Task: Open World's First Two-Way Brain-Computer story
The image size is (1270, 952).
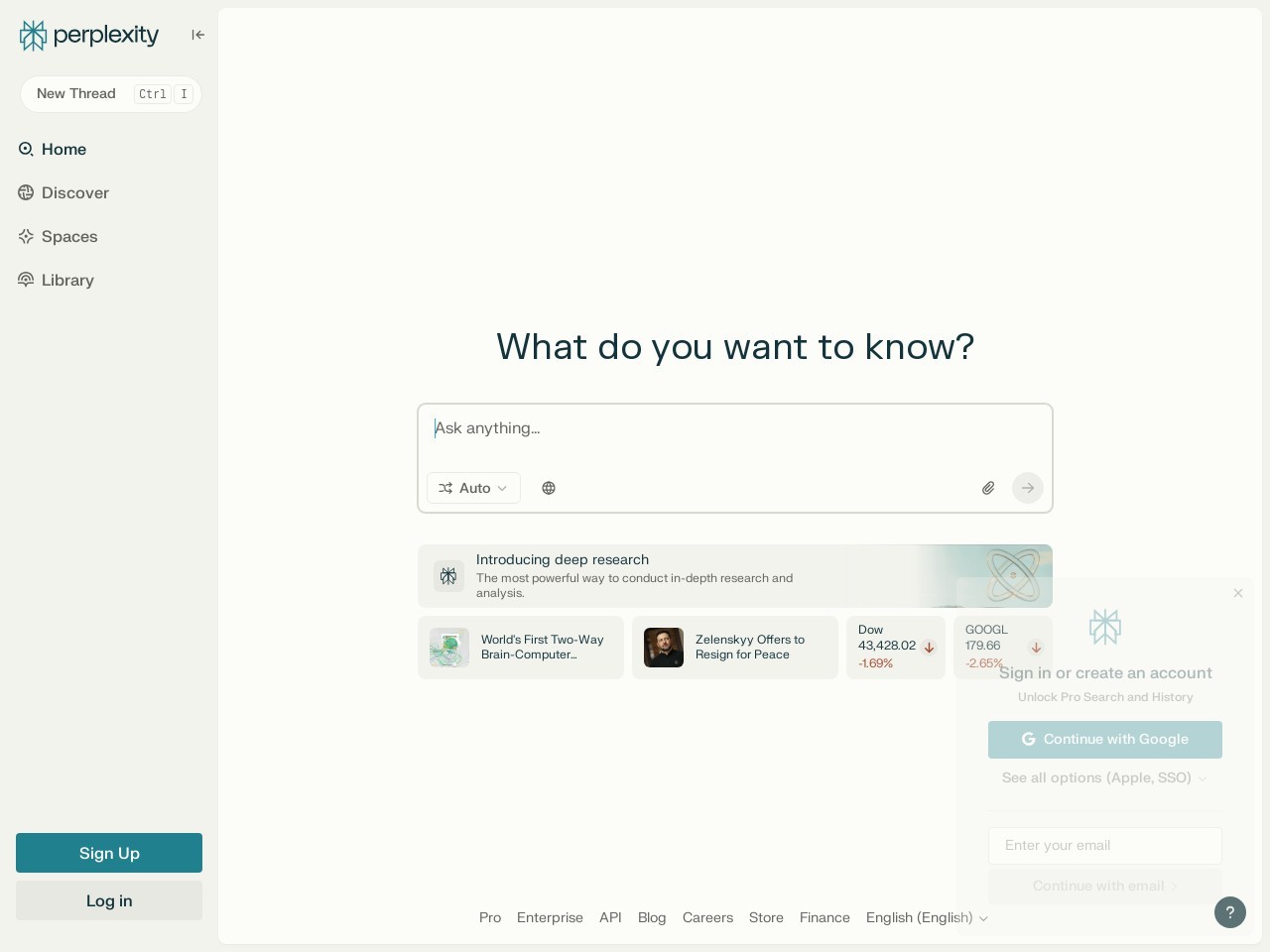Action: [x=521, y=648]
